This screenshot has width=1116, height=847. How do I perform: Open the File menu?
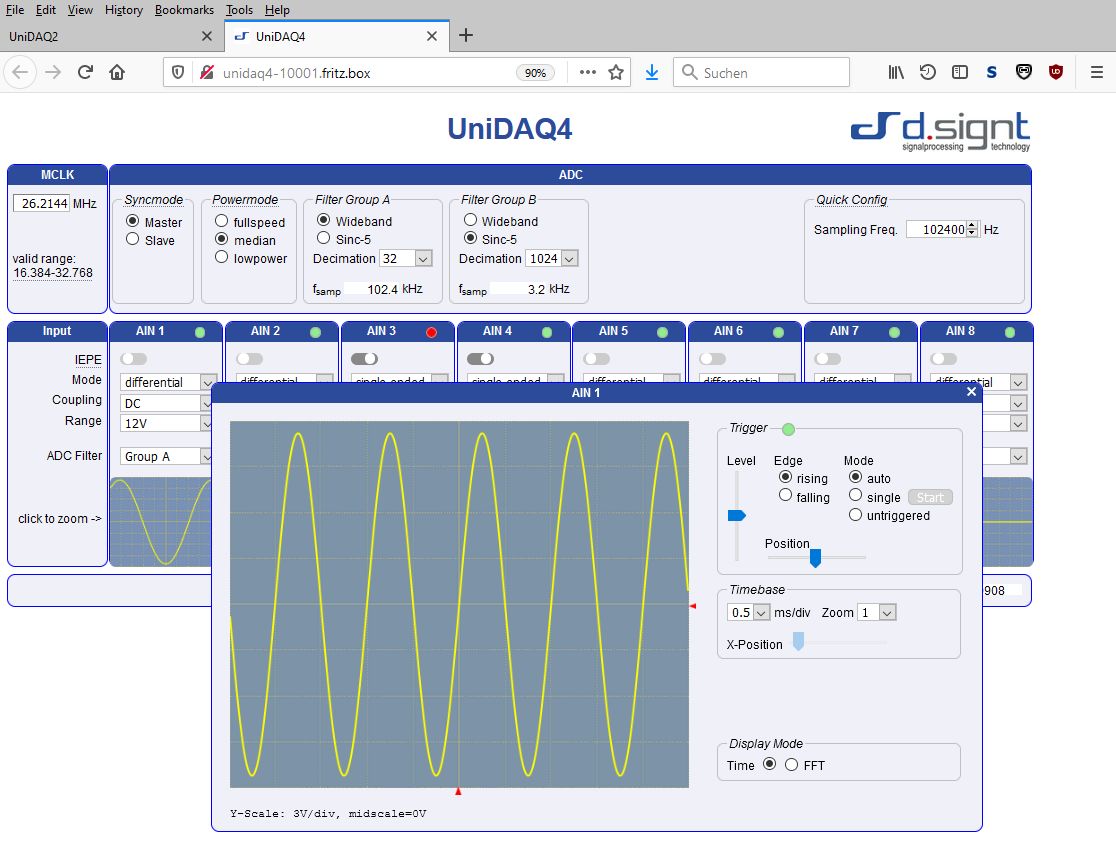(x=15, y=10)
